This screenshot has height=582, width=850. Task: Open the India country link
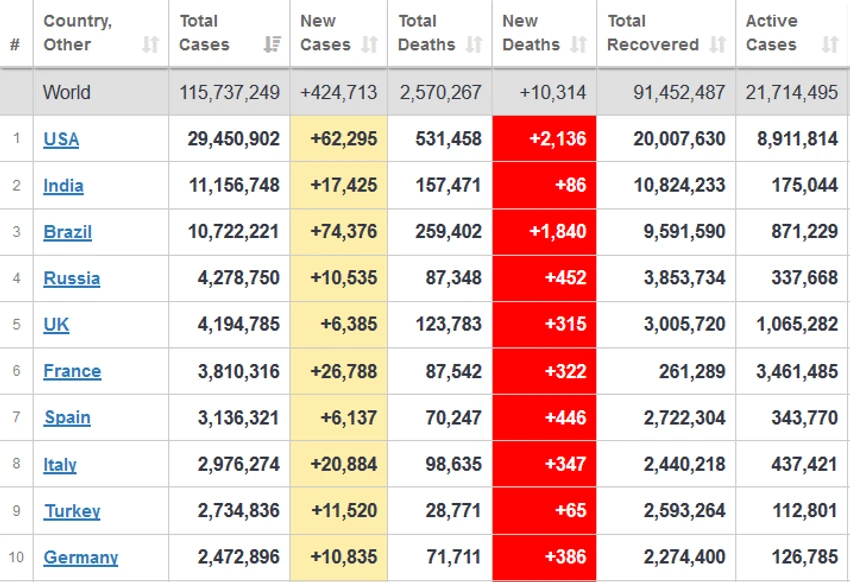[x=63, y=186]
